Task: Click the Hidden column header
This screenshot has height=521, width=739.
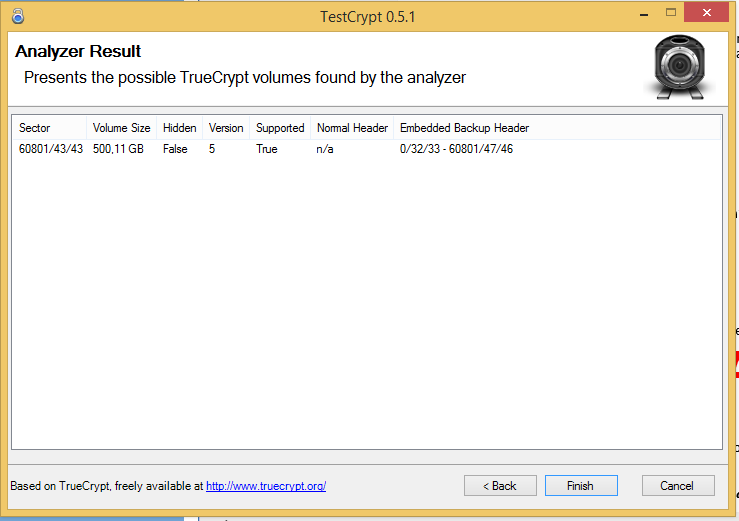Action: point(180,128)
